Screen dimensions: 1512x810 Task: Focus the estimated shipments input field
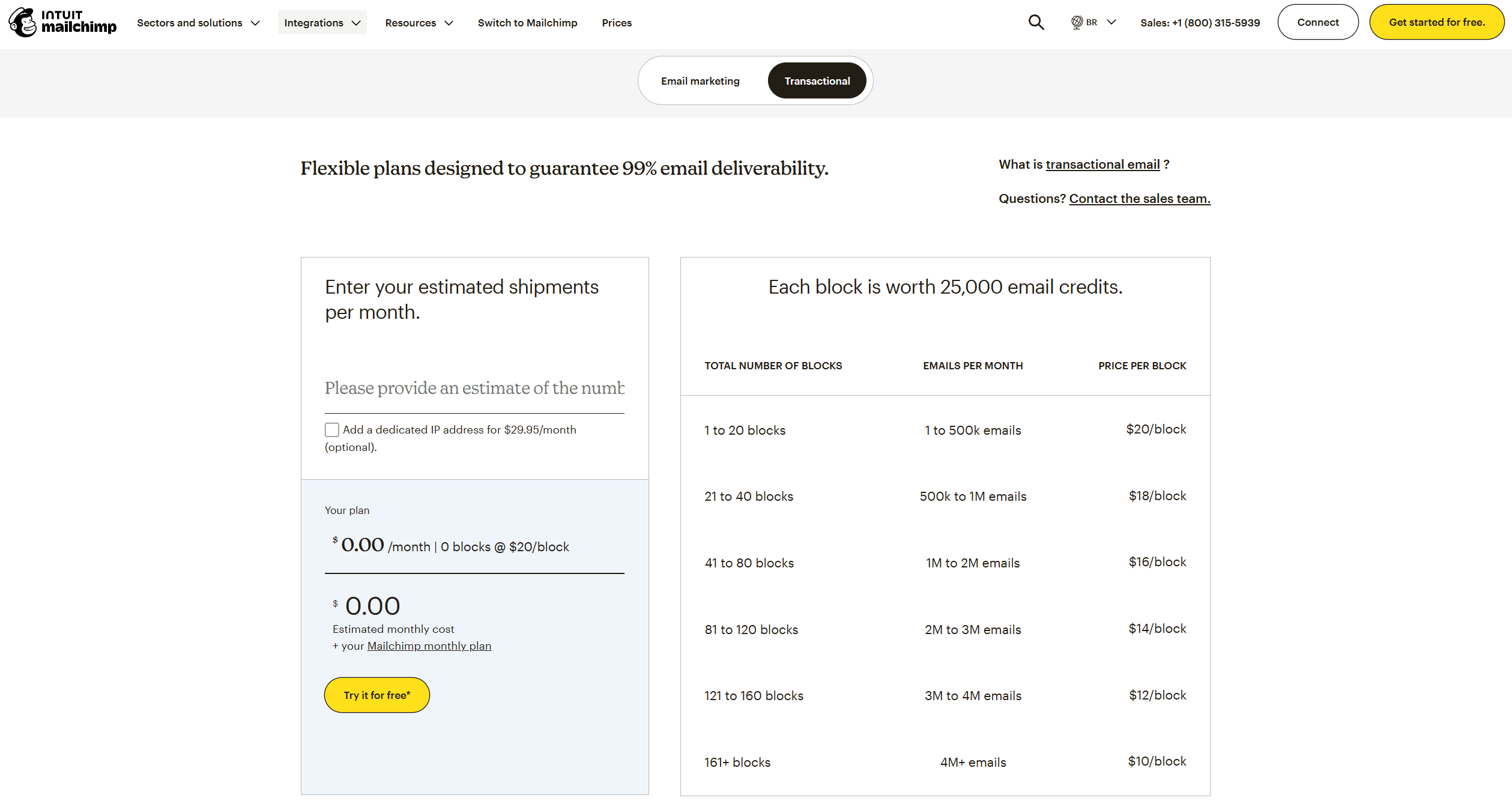pyautogui.click(x=474, y=388)
